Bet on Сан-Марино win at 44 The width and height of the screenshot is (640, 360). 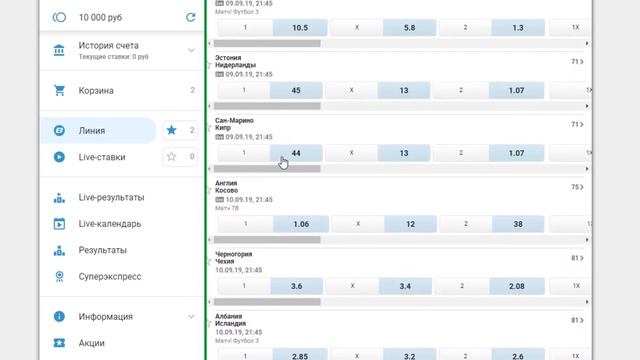click(x=296, y=153)
